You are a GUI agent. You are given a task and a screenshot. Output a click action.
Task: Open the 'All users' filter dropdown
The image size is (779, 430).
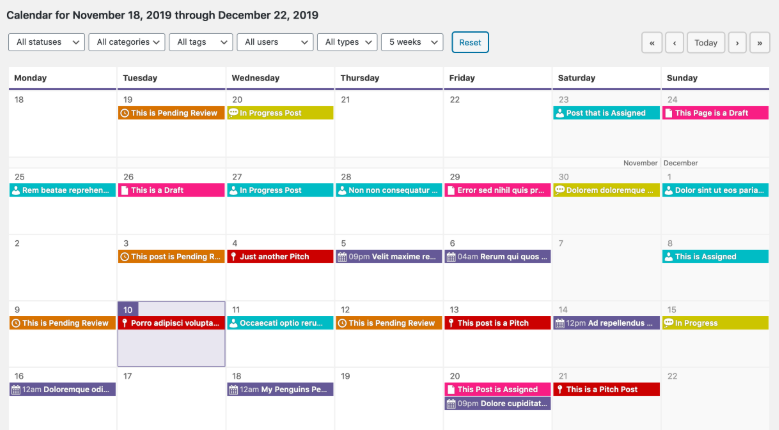(x=273, y=42)
